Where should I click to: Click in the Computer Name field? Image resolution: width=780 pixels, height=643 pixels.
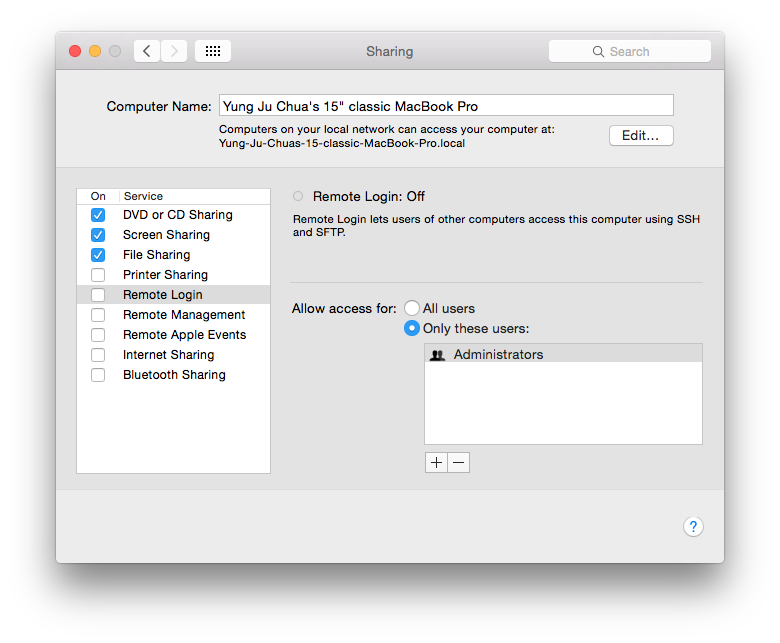coord(446,106)
